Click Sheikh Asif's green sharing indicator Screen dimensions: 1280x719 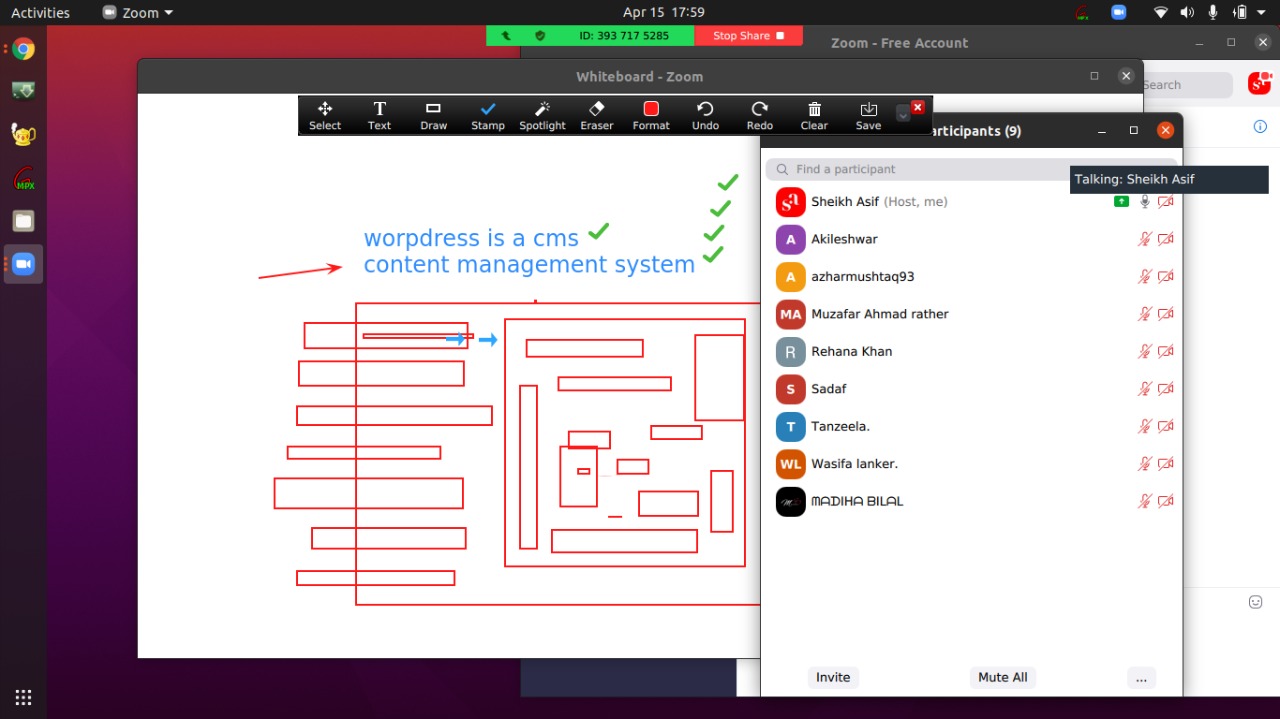1122,202
